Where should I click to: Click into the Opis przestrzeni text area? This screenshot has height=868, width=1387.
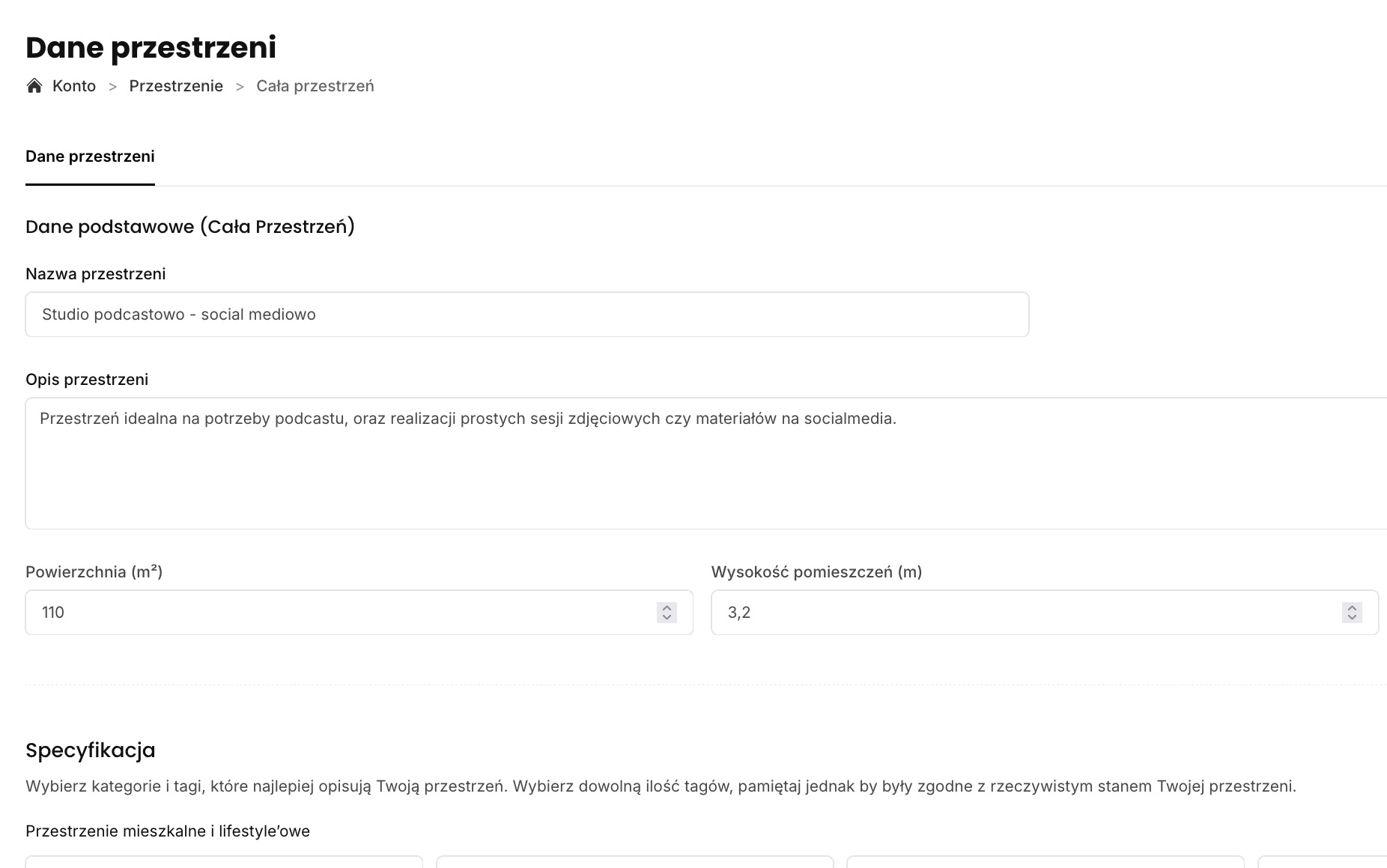pos(704,463)
